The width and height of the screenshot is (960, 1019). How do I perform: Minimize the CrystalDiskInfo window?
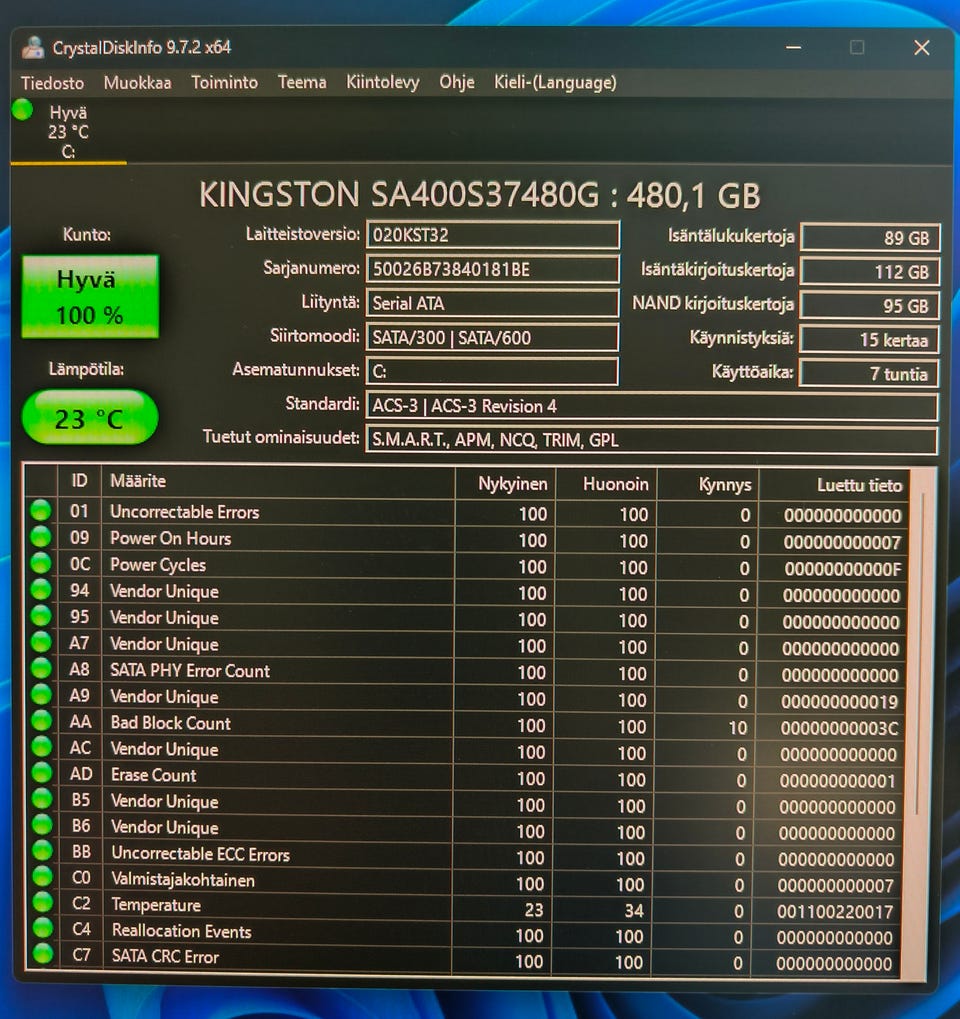(794, 47)
